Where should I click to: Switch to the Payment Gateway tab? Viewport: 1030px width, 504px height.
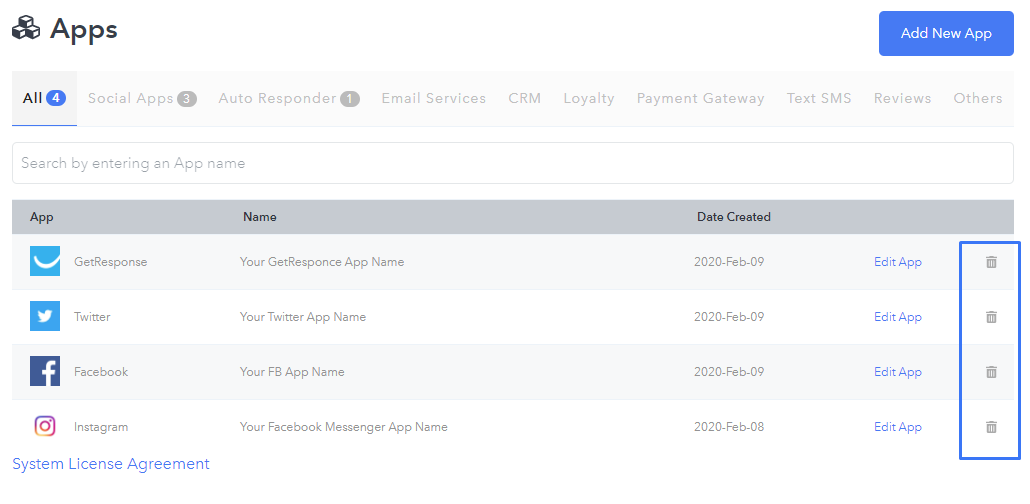(x=700, y=99)
